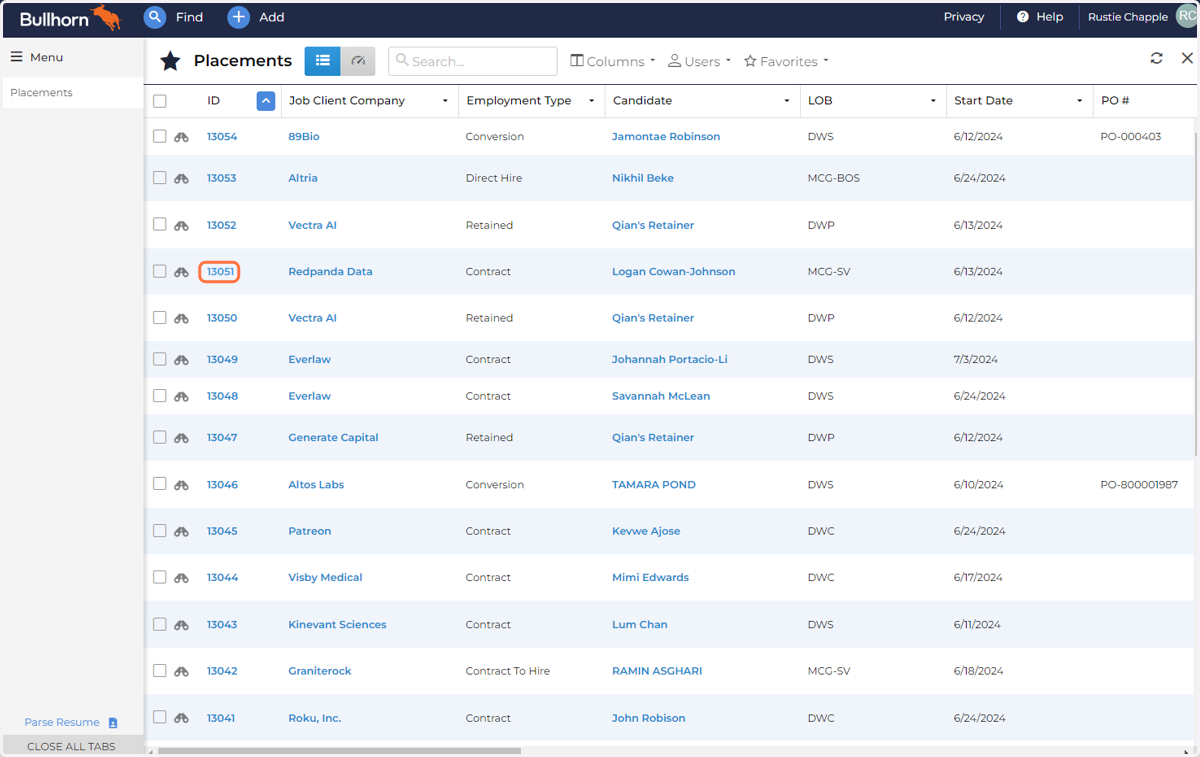Check the box for placement 13051
Screen dimensions: 1200x757
tap(160, 271)
